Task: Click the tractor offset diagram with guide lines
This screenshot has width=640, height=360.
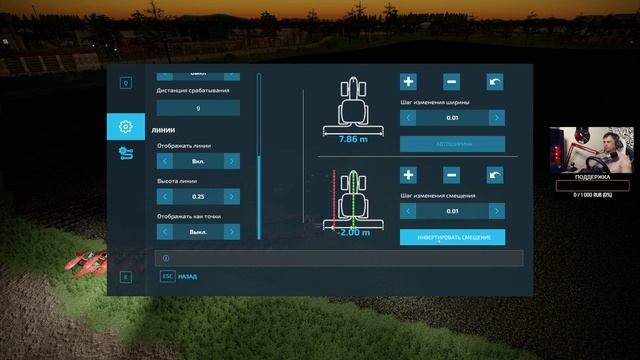Action: [x=353, y=200]
